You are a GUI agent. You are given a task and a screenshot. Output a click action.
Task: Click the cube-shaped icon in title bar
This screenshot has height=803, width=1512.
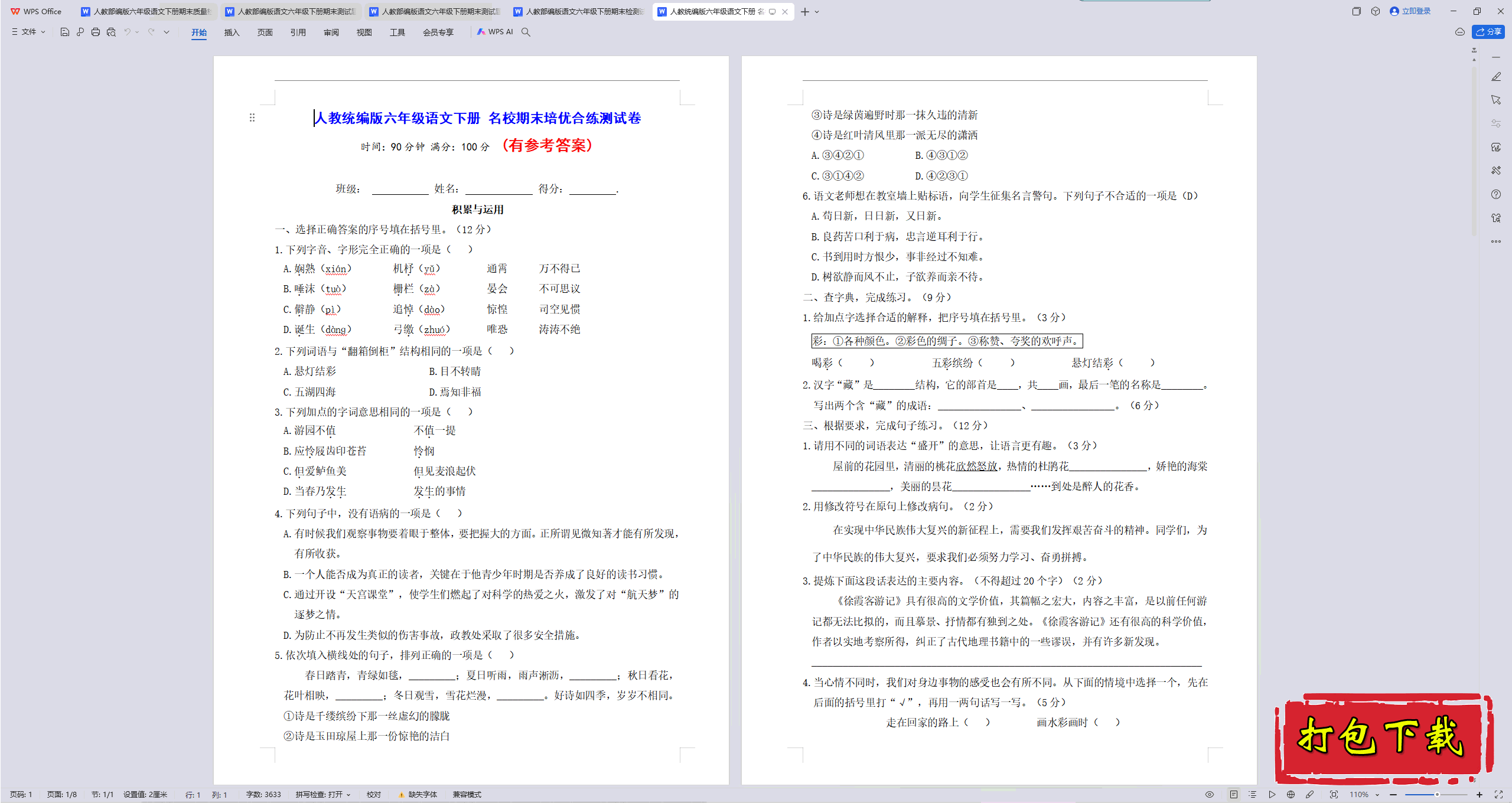click(1376, 11)
